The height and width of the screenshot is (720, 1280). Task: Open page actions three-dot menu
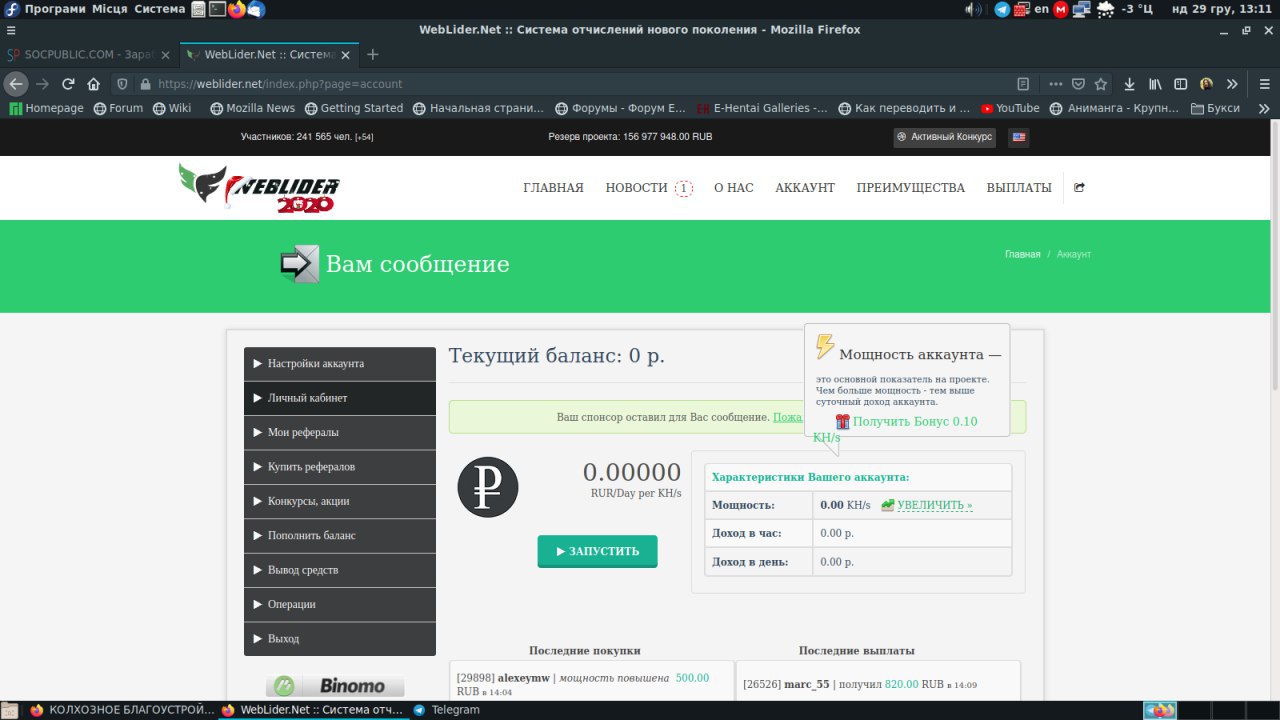(1056, 84)
